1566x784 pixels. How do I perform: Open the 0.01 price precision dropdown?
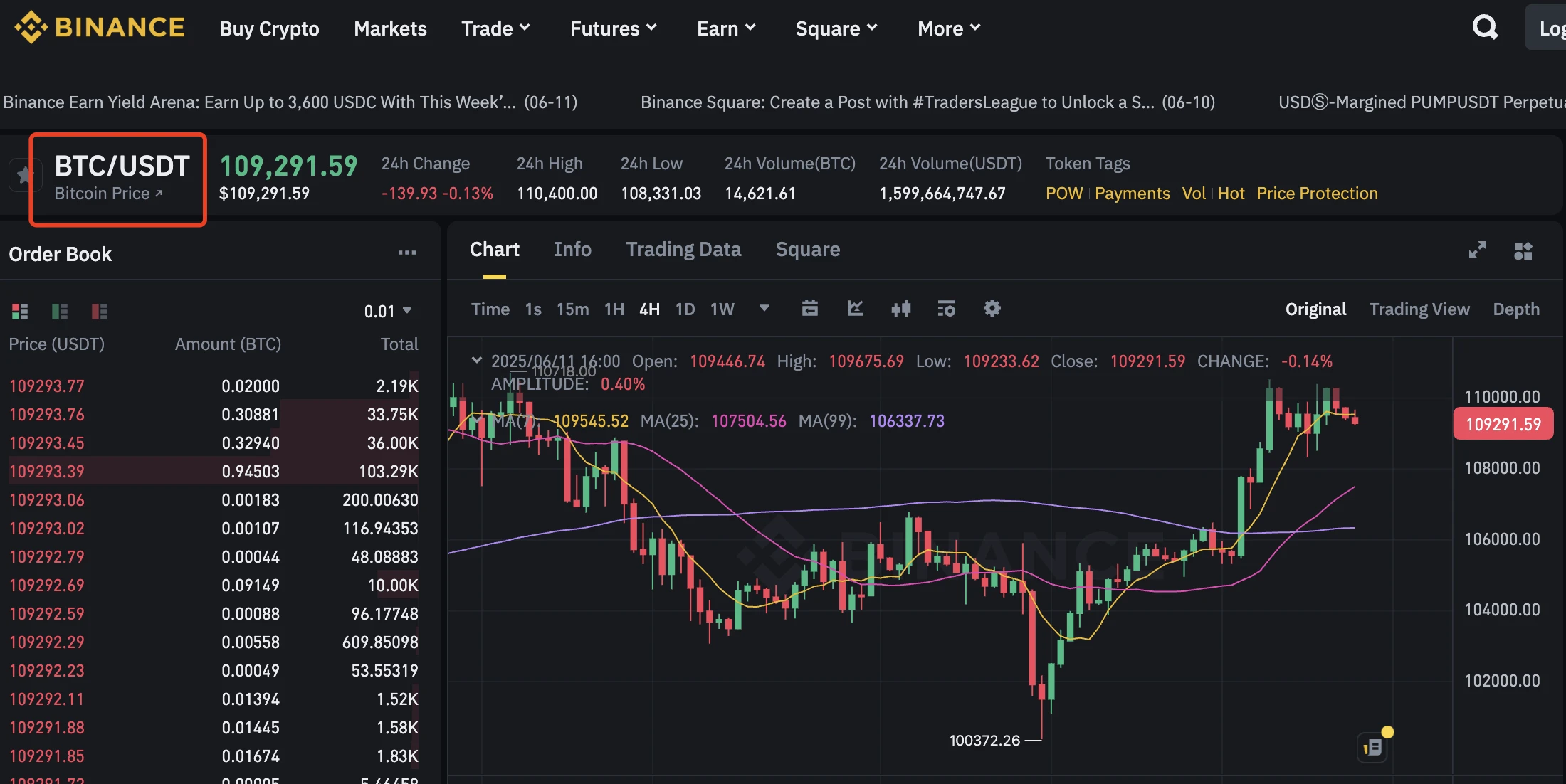388,311
